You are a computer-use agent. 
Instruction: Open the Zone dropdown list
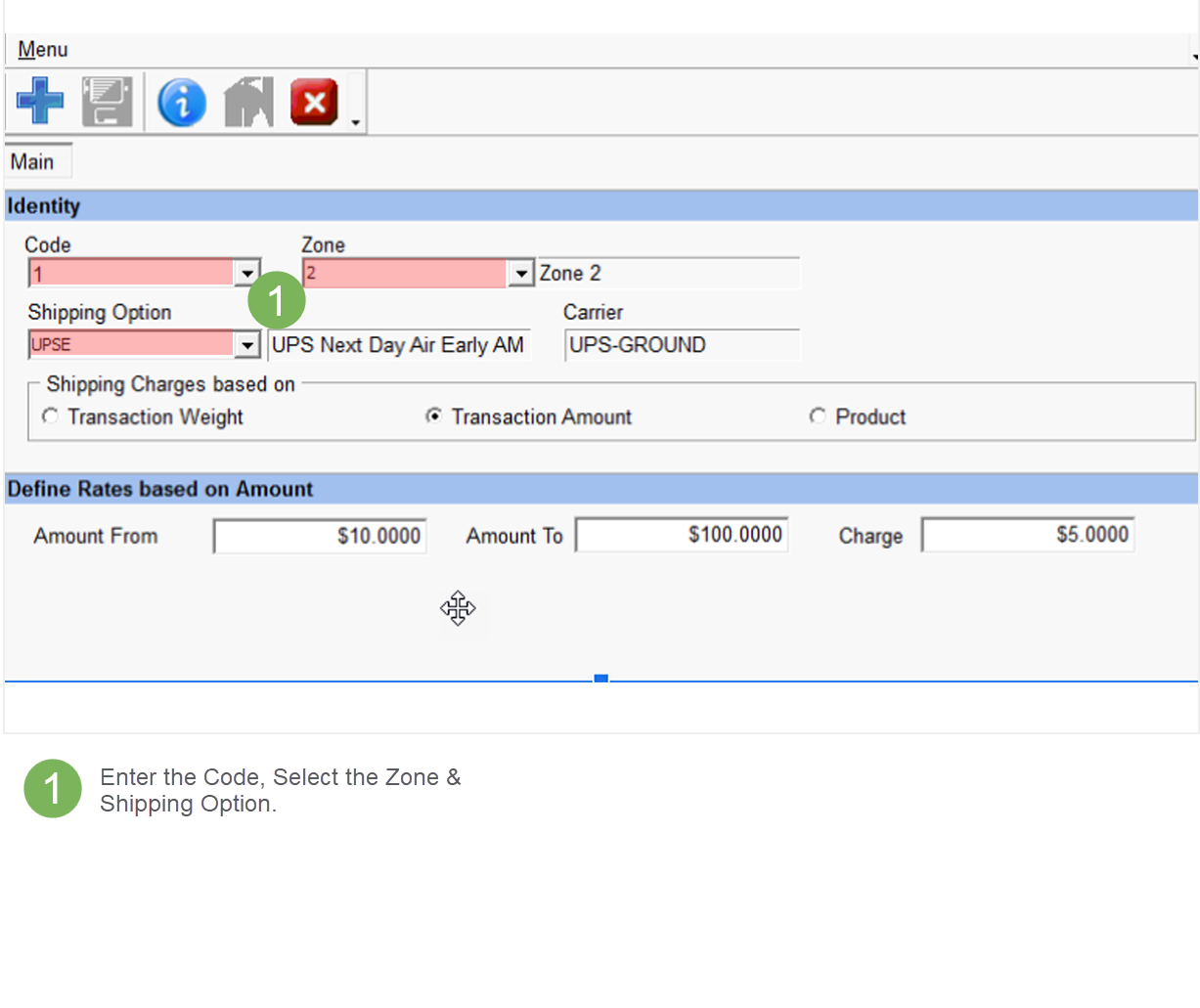[521, 274]
